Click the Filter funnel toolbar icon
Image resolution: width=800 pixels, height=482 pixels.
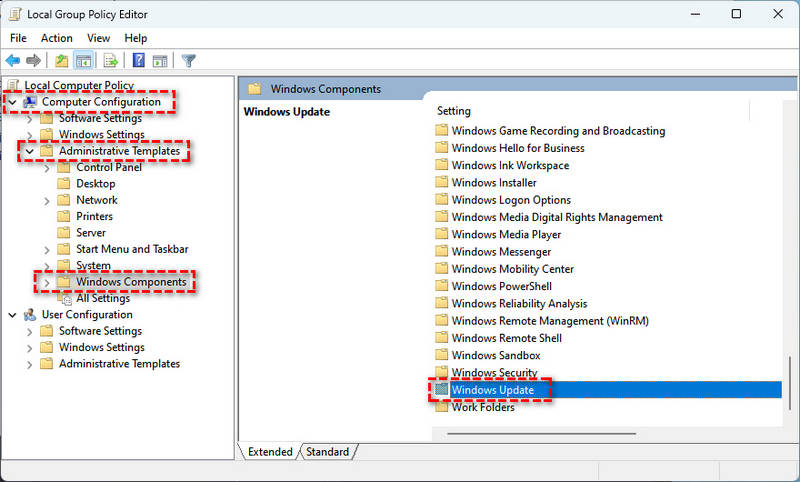coord(188,61)
